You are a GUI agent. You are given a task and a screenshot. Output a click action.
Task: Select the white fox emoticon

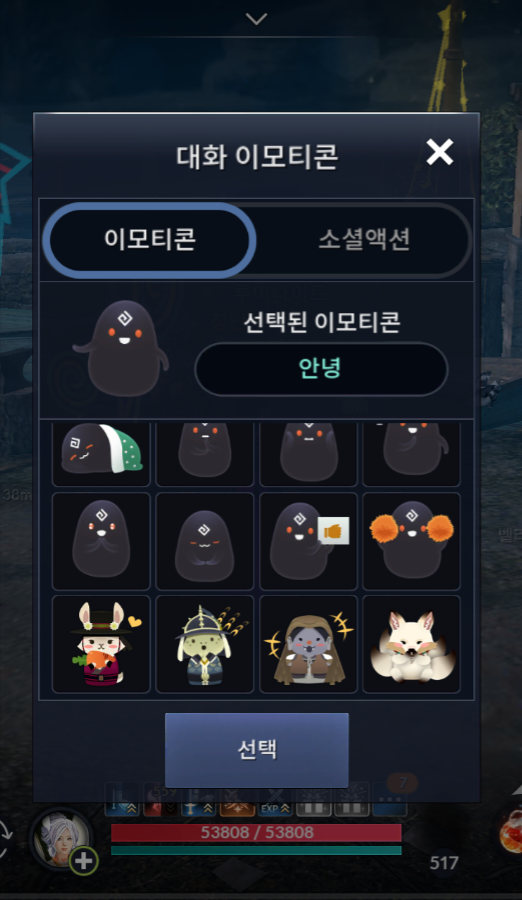coord(411,644)
